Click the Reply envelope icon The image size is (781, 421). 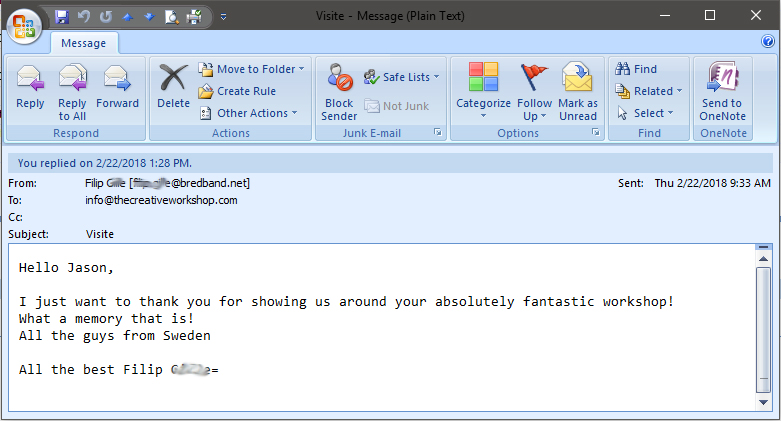click(30, 79)
